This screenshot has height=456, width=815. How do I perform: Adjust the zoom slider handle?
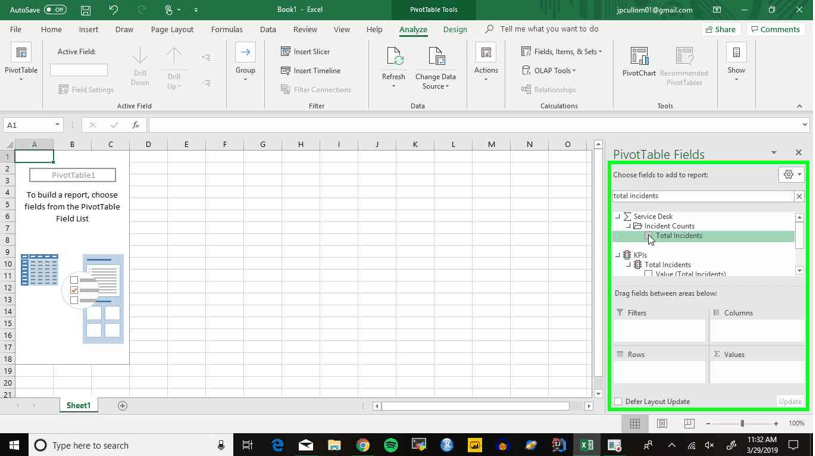[742, 424]
